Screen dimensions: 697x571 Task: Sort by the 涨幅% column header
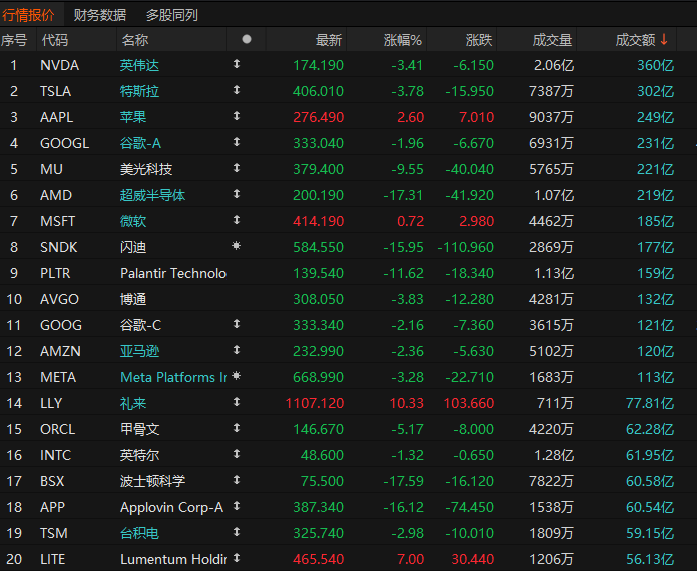[x=402, y=40]
